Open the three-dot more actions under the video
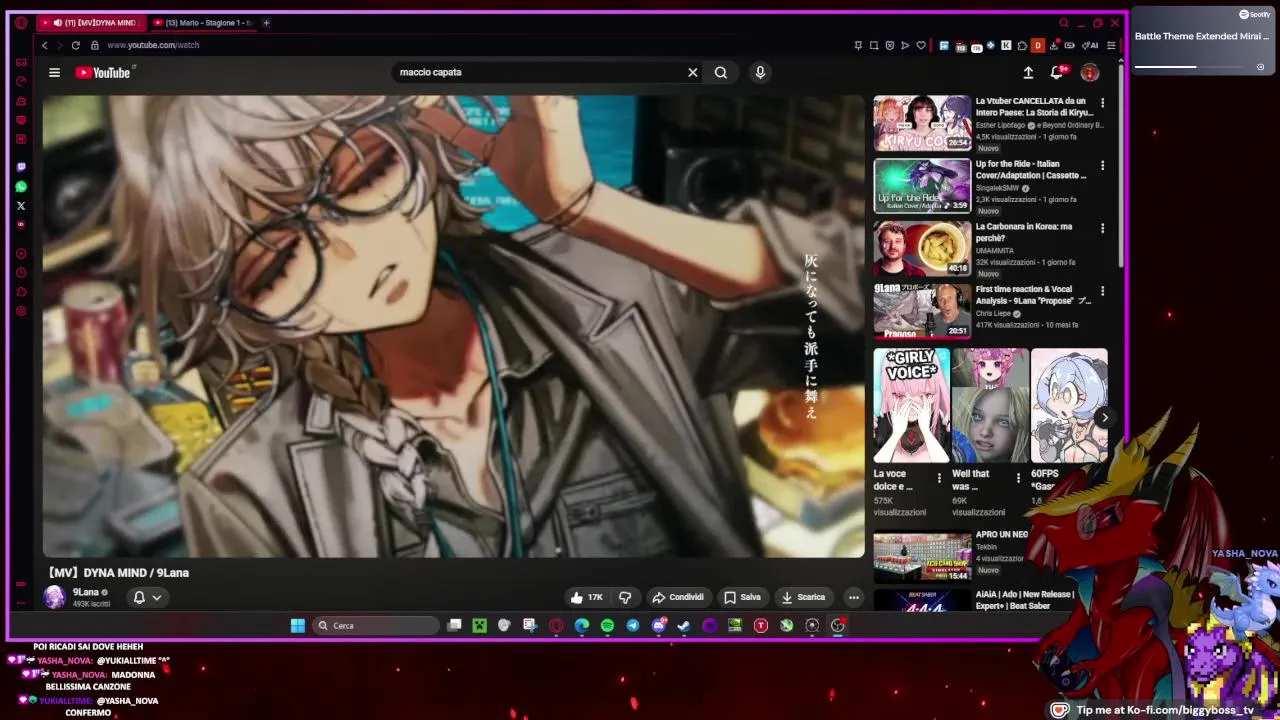 click(x=854, y=597)
